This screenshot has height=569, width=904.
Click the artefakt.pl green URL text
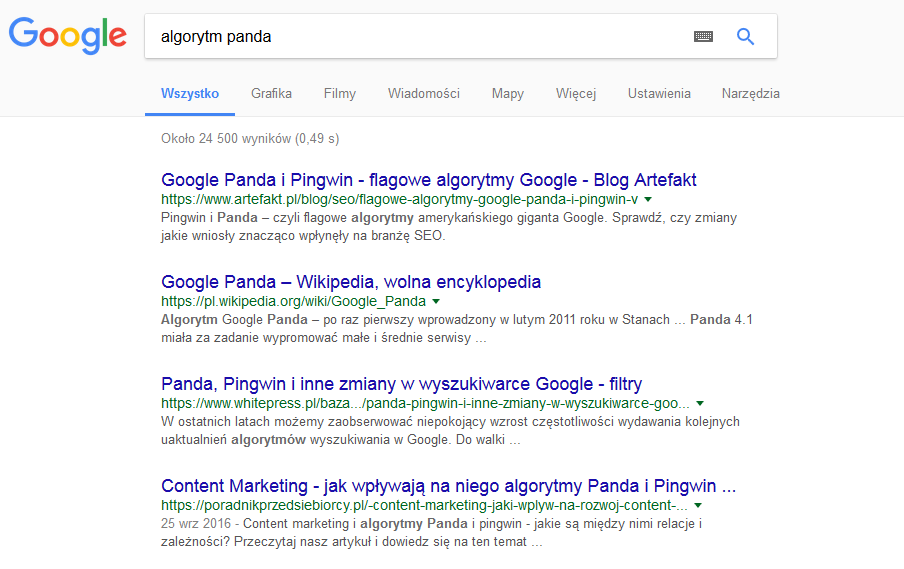pyautogui.click(x=400, y=199)
